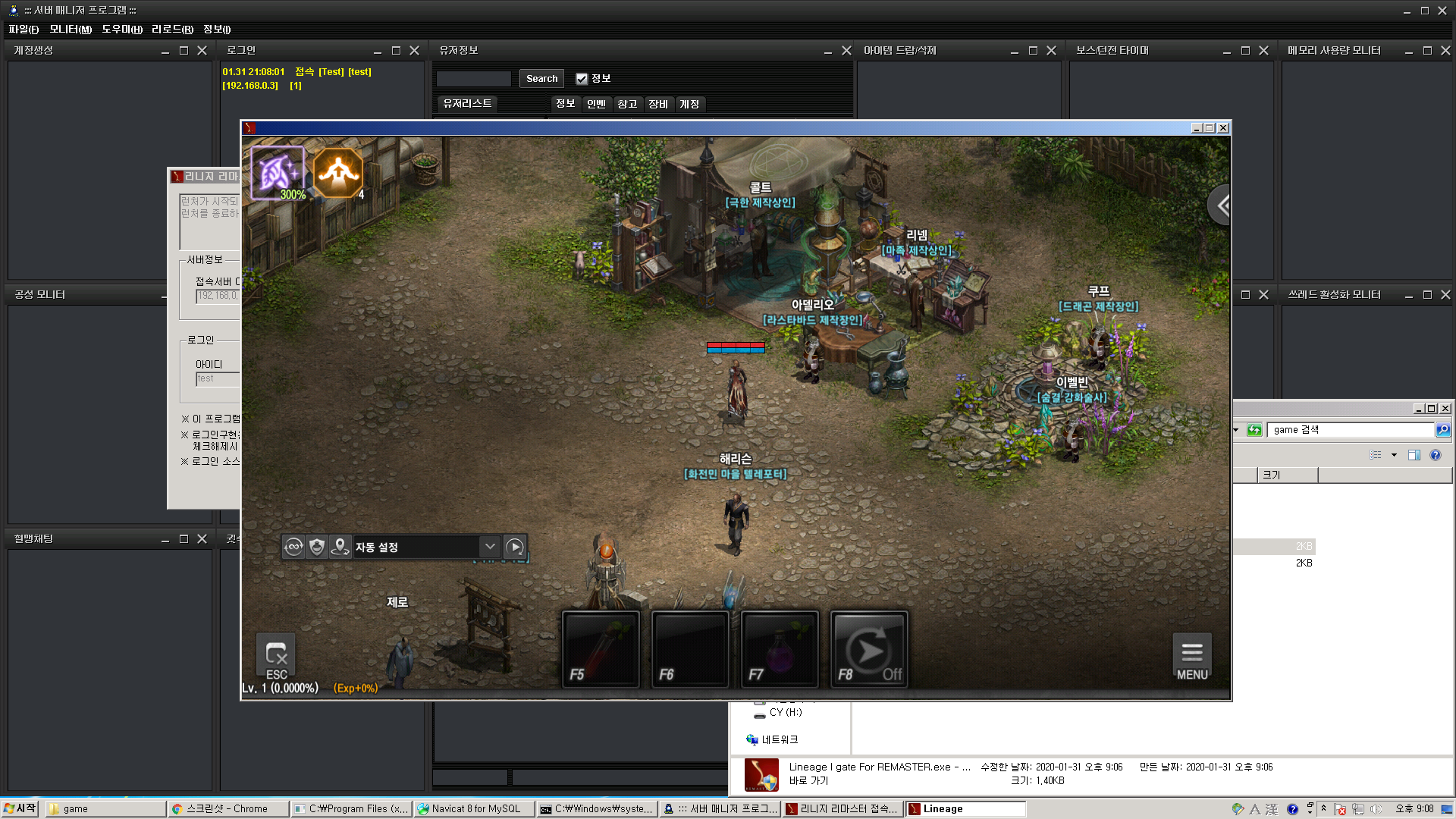Click the Lineage gate exe file thumbnail
Image resolution: width=1456 pixels, height=819 pixels.
[x=761, y=774]
